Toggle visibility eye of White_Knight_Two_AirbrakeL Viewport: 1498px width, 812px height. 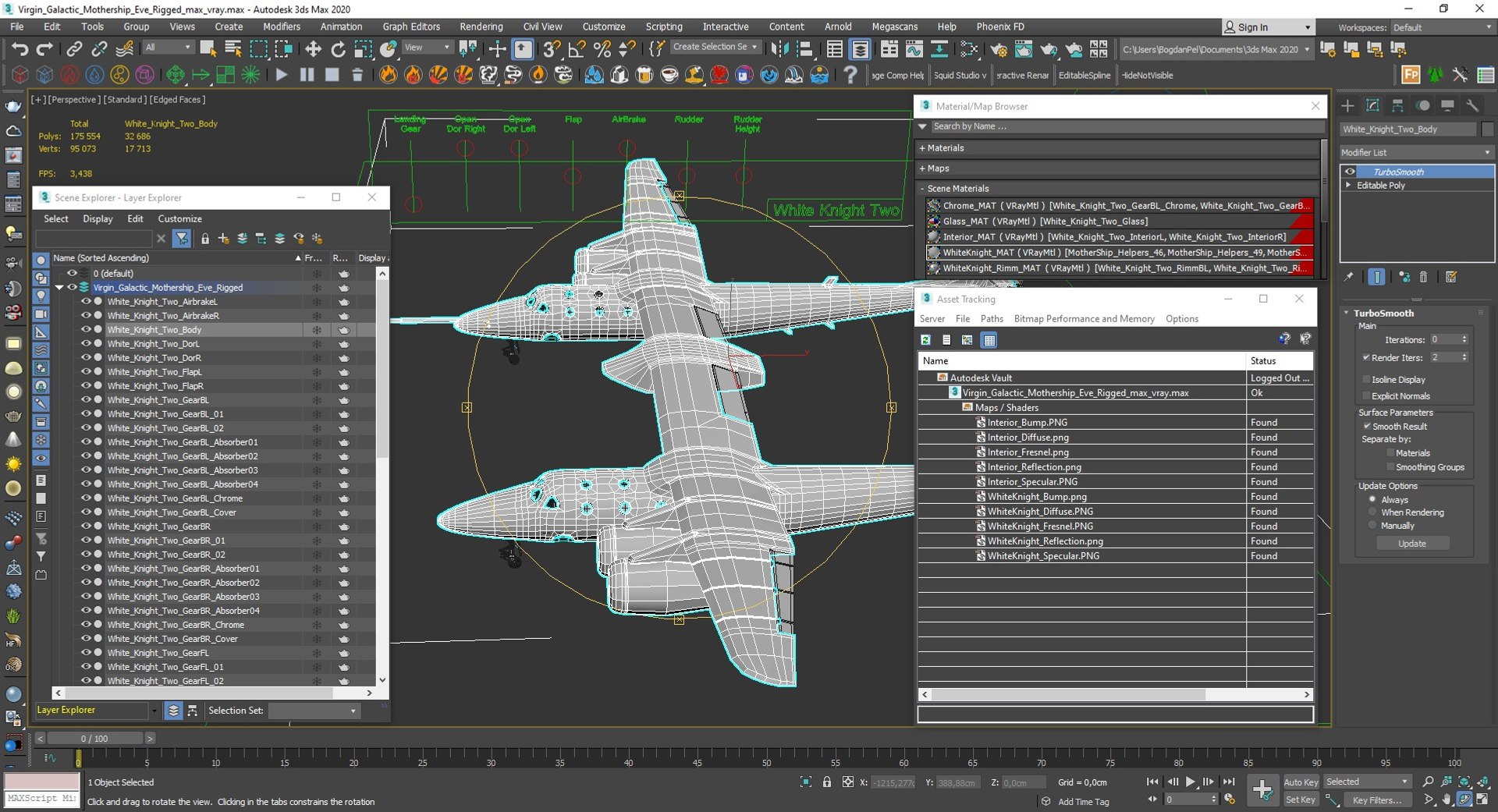tap(86, 301)
